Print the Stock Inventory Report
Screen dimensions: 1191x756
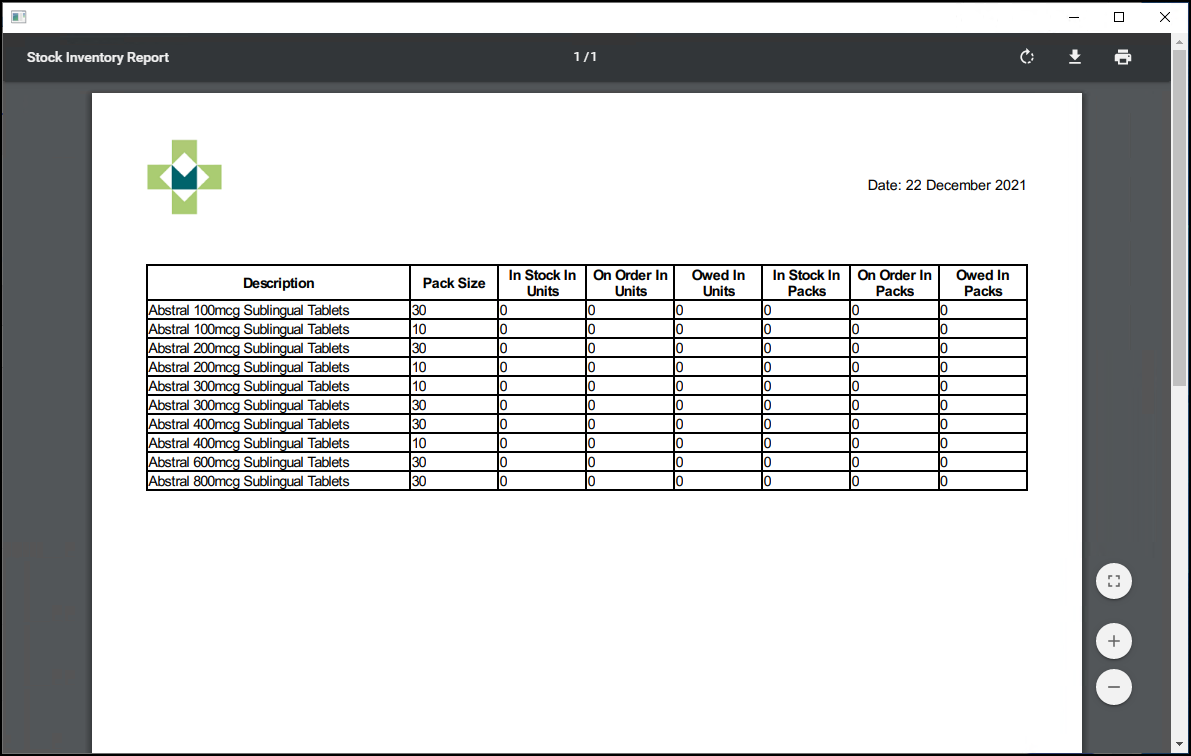click(x=1123, y=57)
